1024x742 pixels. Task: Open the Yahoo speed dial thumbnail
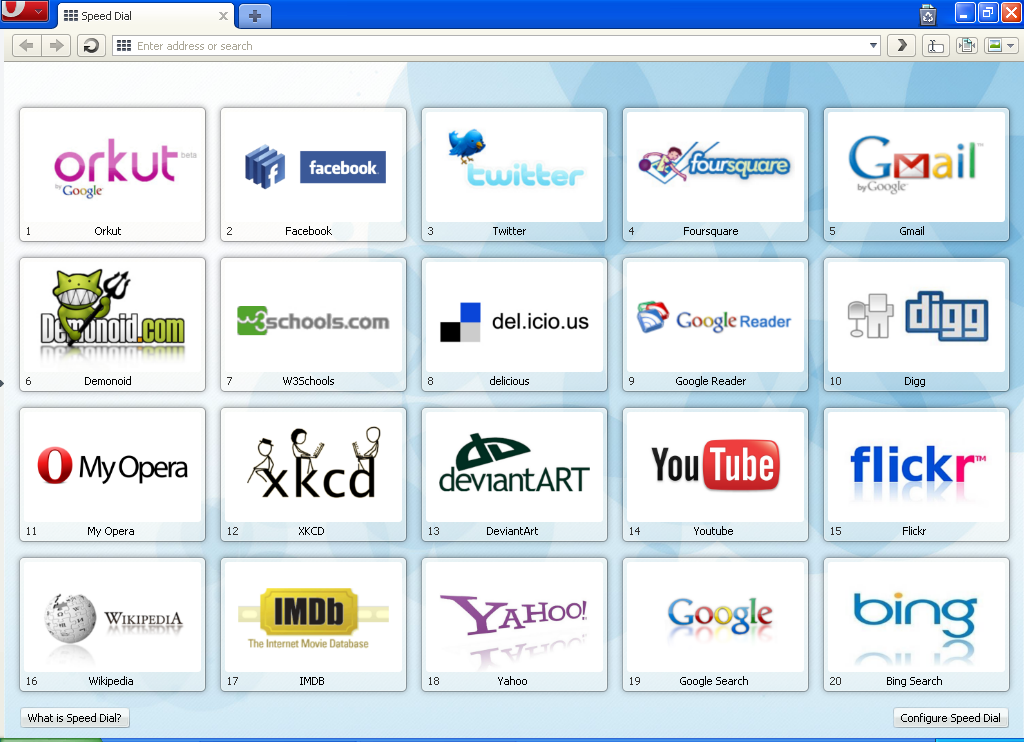click(515, 624)
